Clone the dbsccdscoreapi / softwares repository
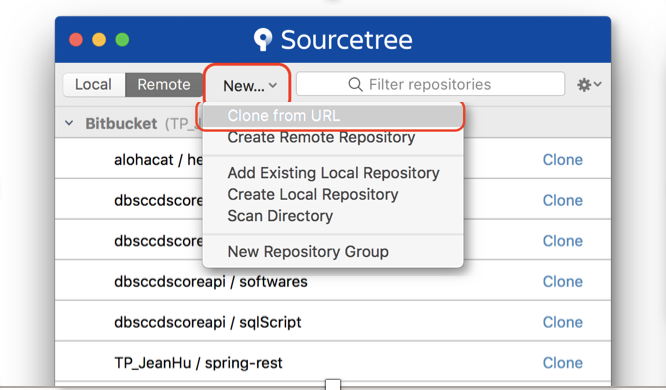The width and height of the screenshot is (666, 390). 562,281
